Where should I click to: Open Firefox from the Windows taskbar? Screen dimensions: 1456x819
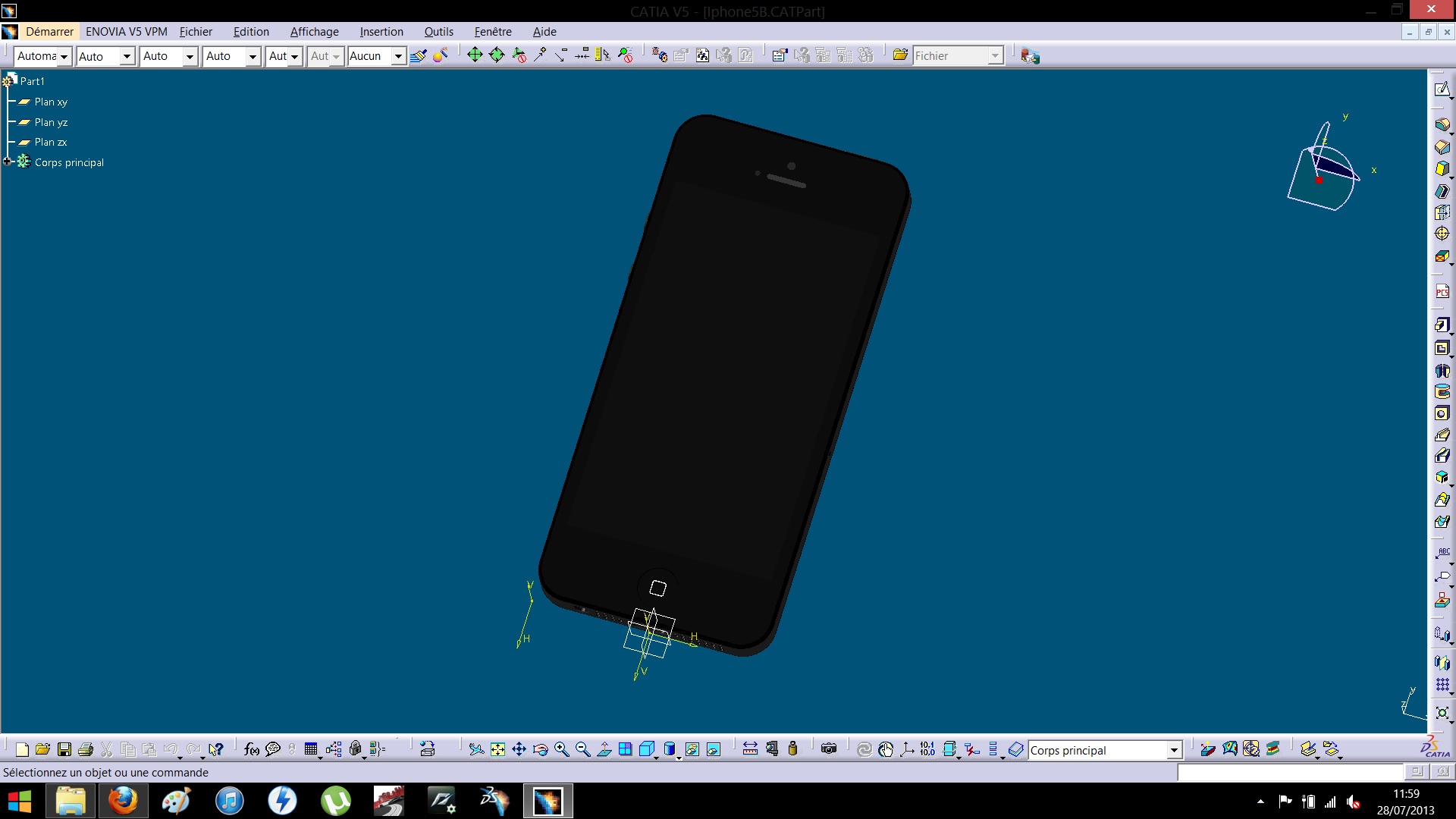click(123, 801)
